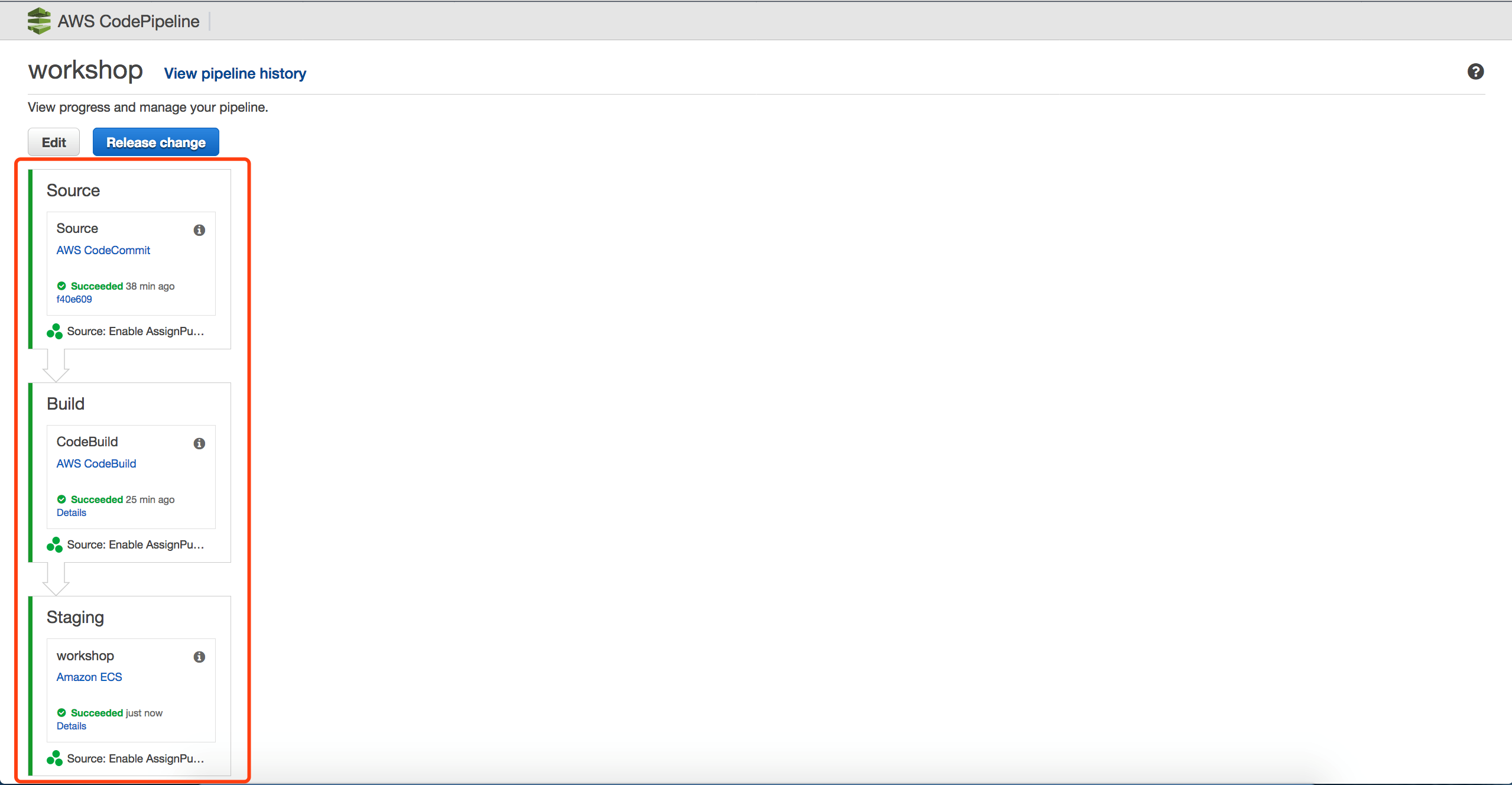
Task: Open the Amazon ECS provider link
Action: [89, 677]
